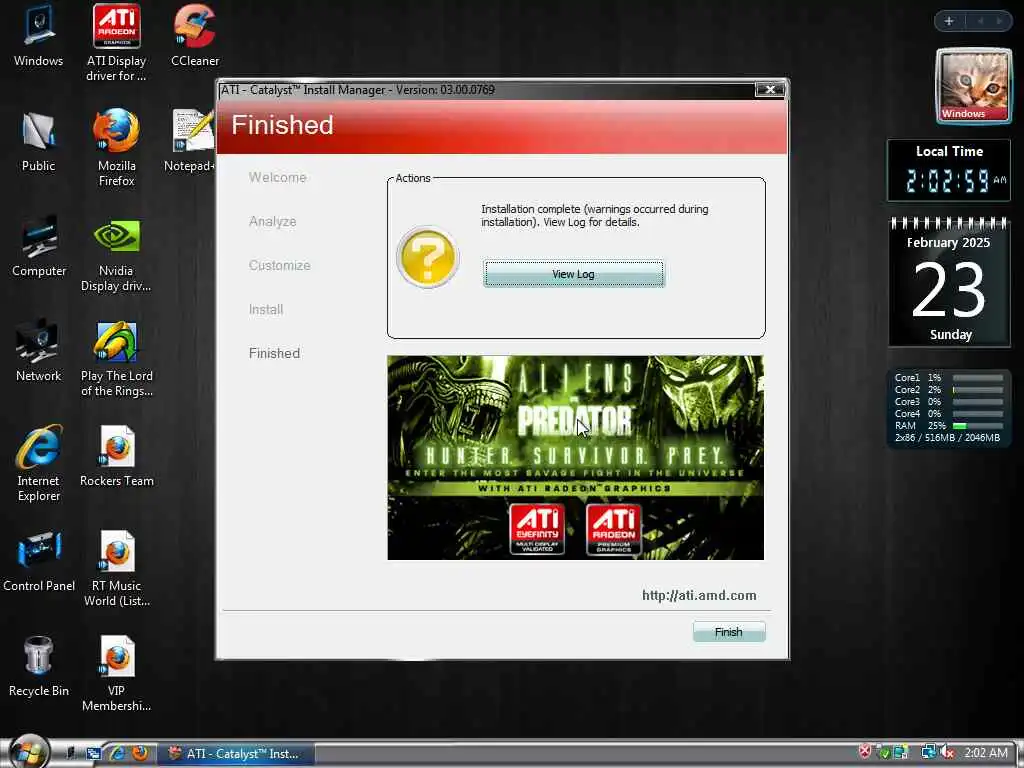The width and height of the screenshot is (1024, 768).
Task: Open the Notepad++ desktop icon
Action: 191,141
